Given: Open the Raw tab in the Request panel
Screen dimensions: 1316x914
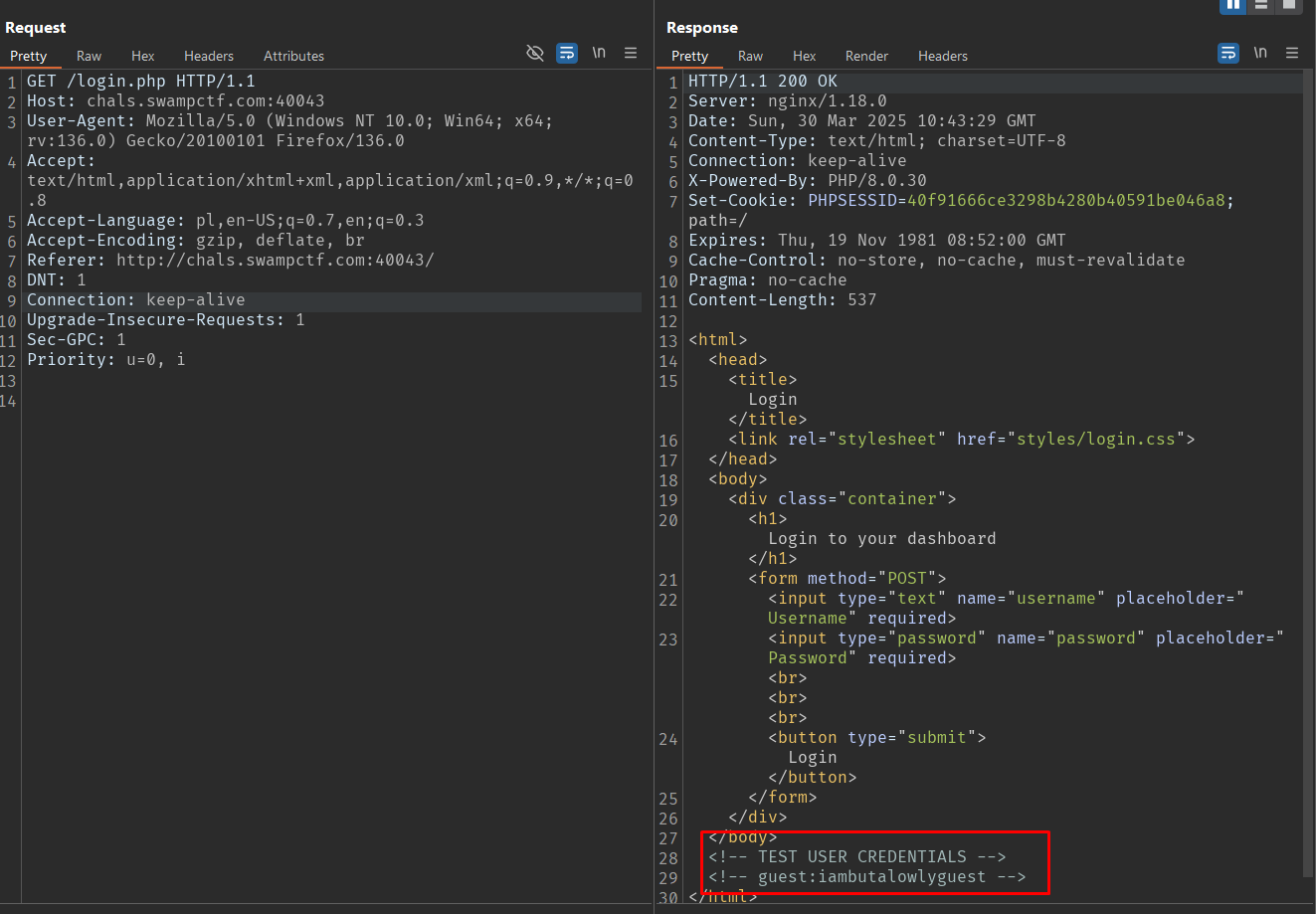Looking at the screenshot, I should click(90, 56).
